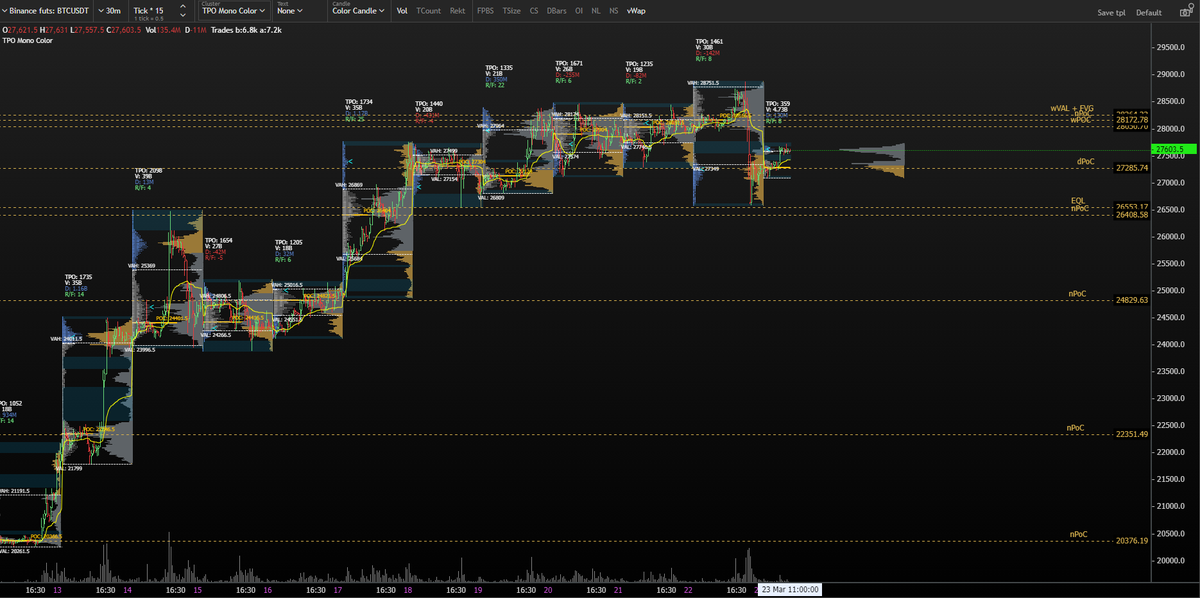Open the Candle Color Candle dropdown

[x=358, y=11]
